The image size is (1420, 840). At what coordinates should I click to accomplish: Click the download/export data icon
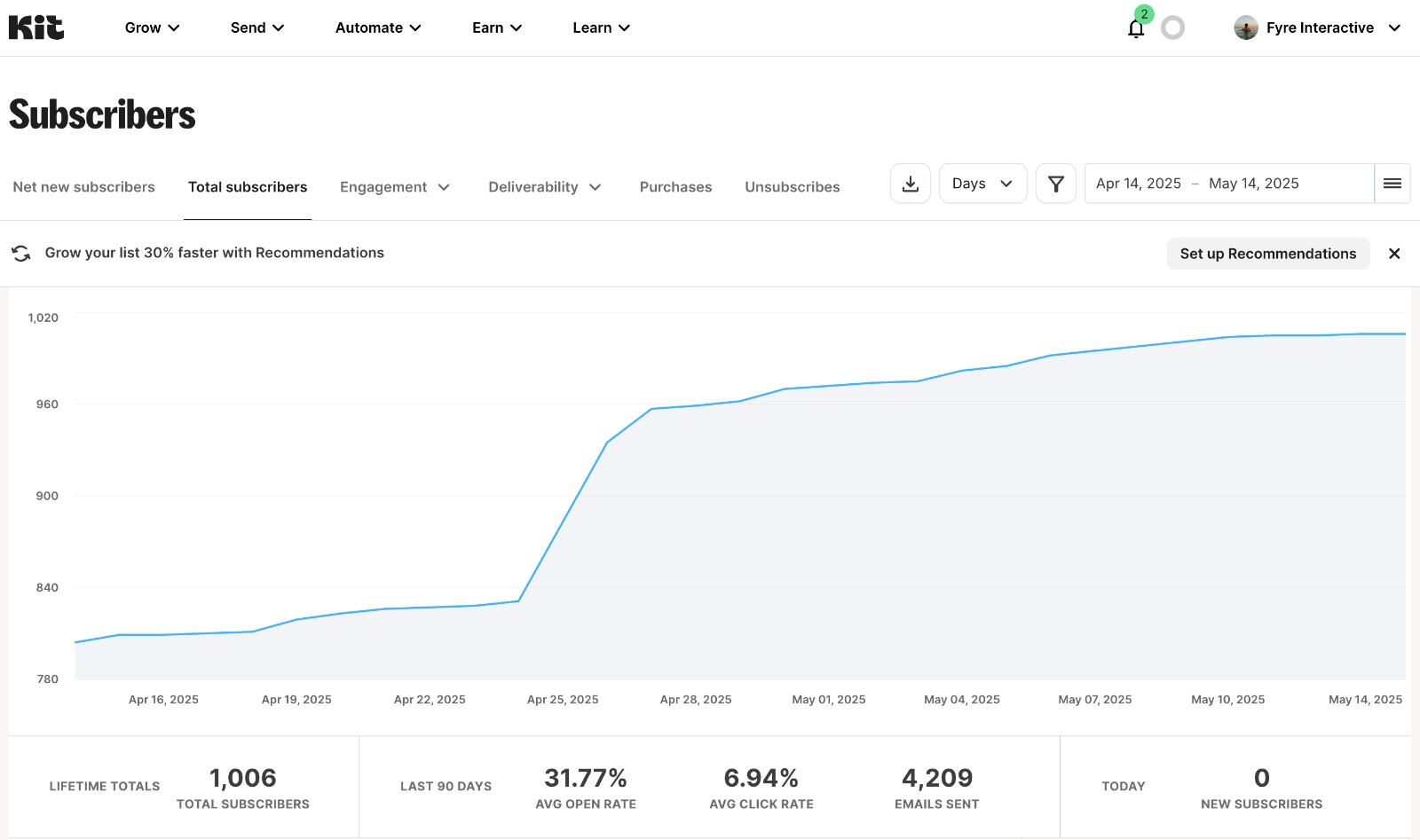(910, 183)
